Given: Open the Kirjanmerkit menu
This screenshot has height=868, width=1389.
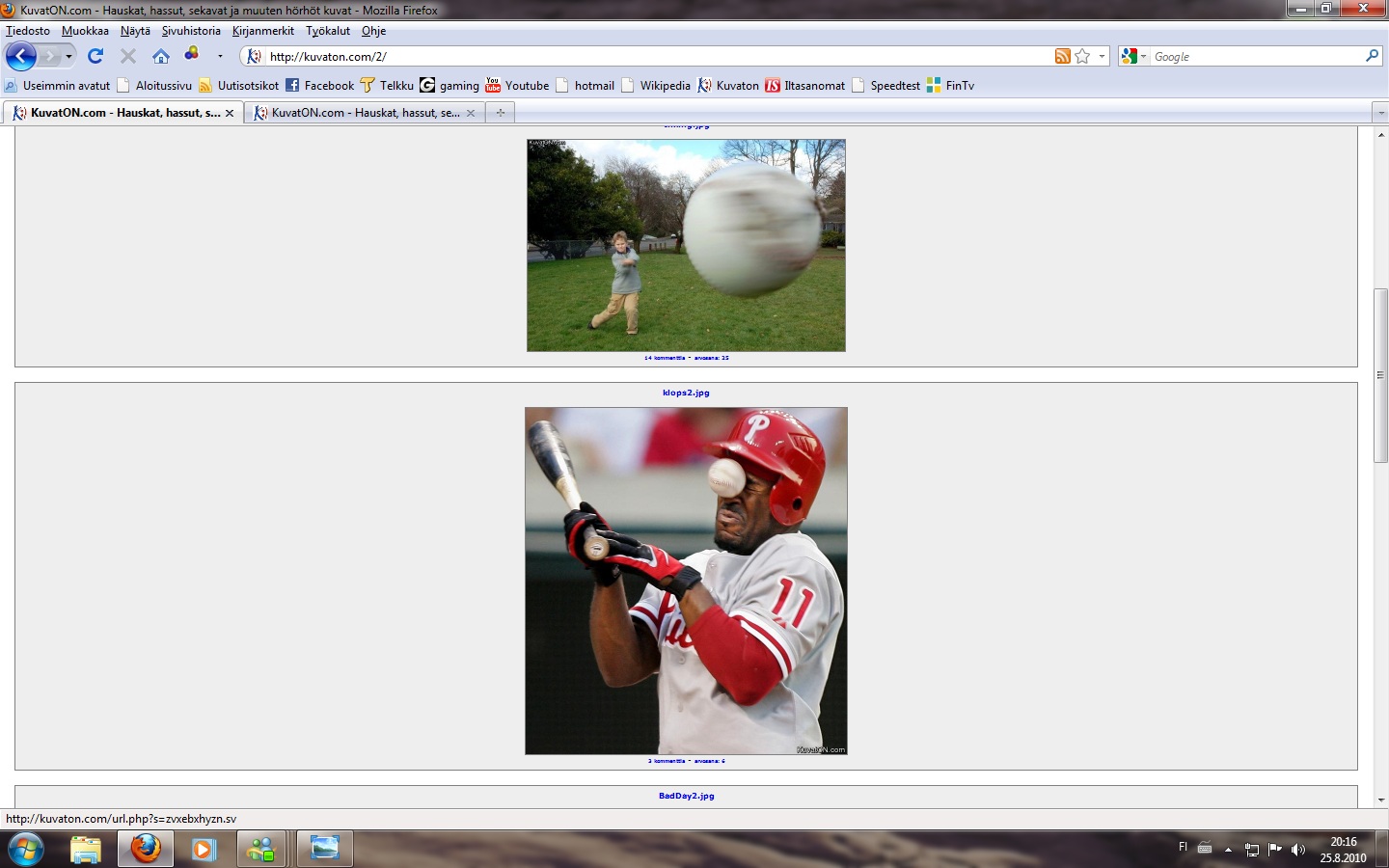Looking at the screenshot, I should (x=262, y=31).
